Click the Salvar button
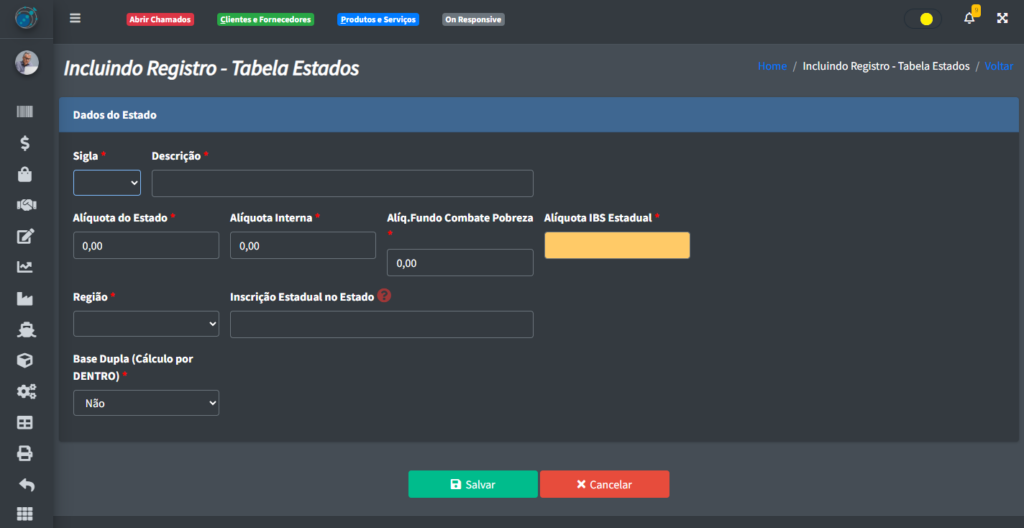 pos(473,484)
